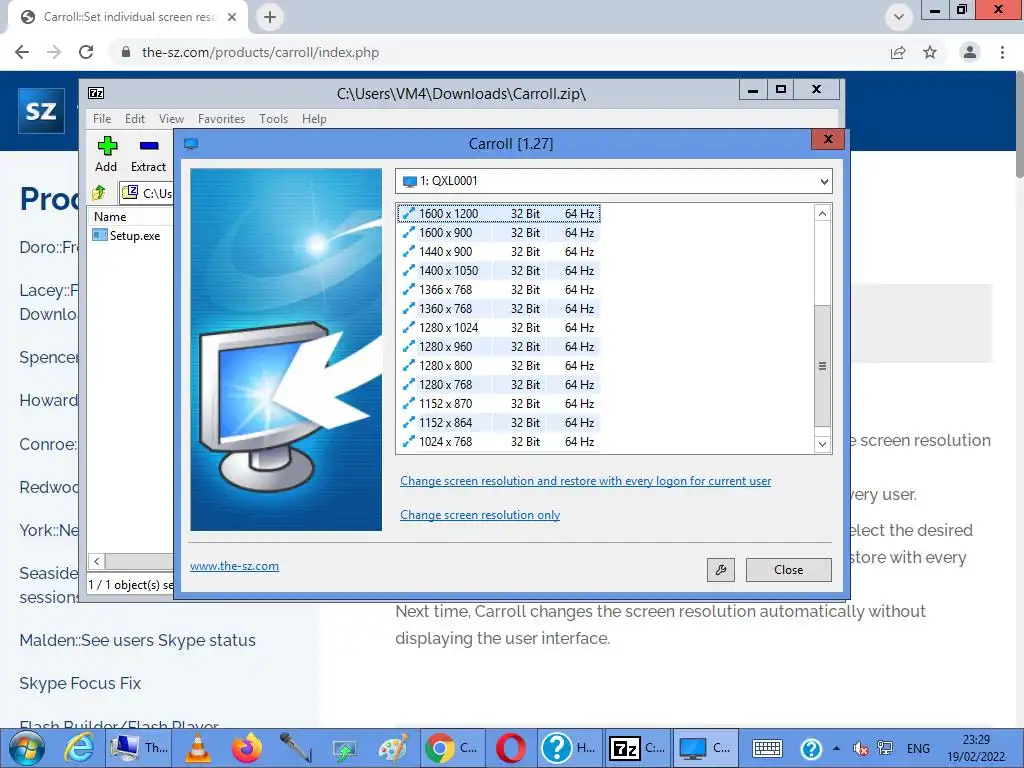The height and width of the screenshot is (768, 1024).
Task: Open Opera browser from taskbar
Action: click(x=511, y=748)
